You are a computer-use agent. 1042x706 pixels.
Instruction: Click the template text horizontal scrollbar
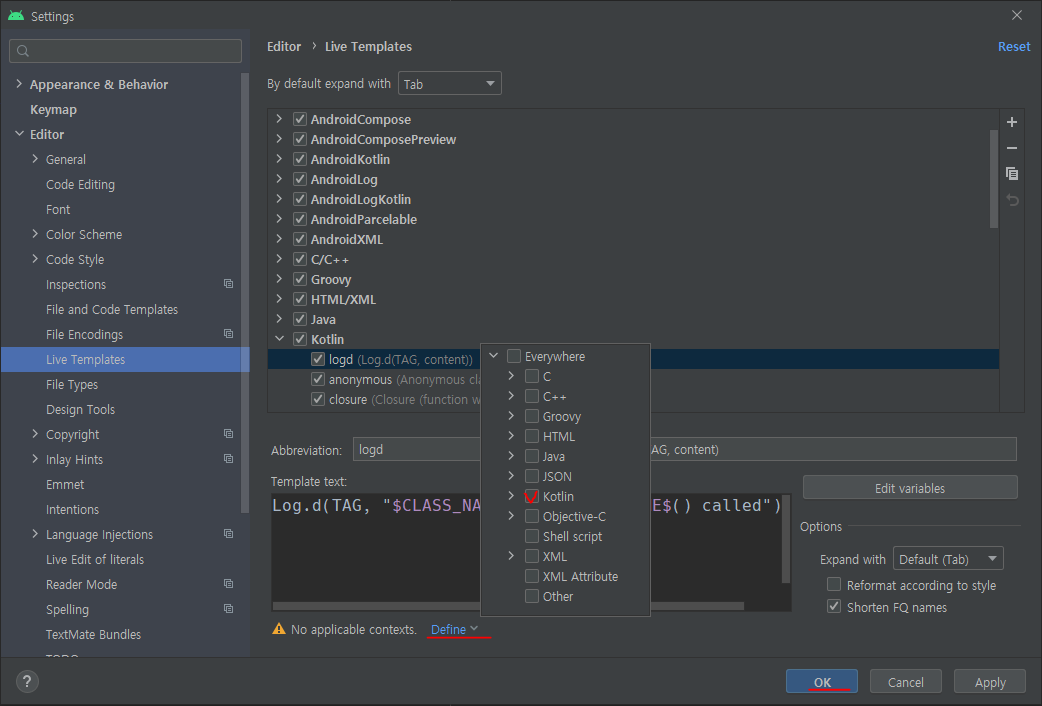coord(508,606)
